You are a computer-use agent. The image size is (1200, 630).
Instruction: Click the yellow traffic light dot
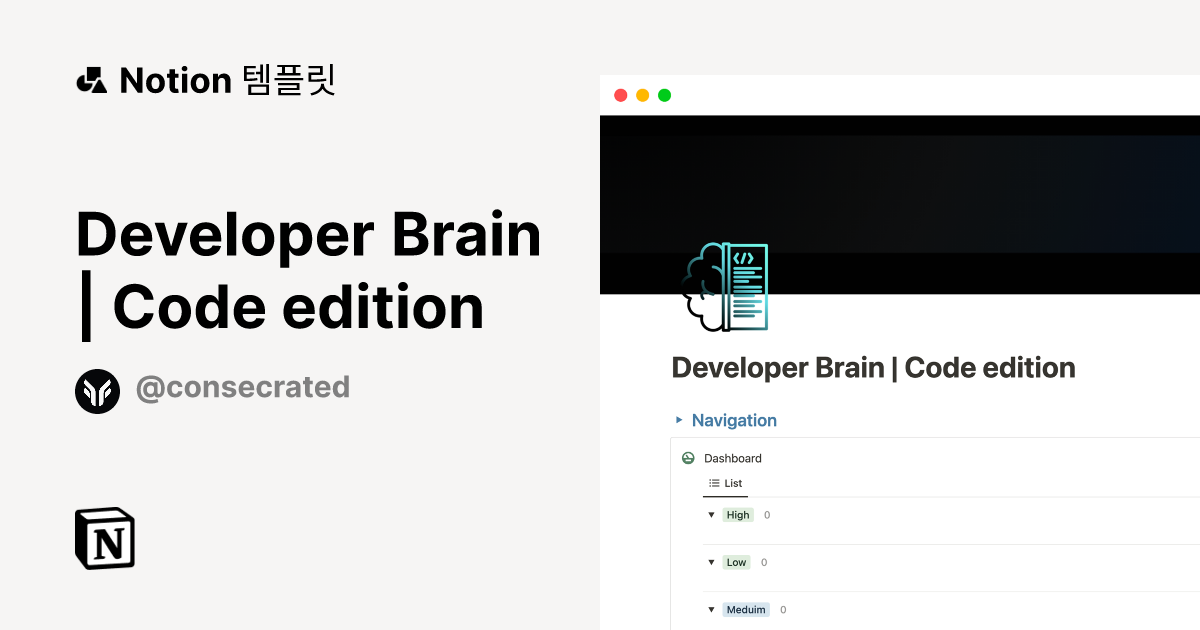tap(643, 94)
